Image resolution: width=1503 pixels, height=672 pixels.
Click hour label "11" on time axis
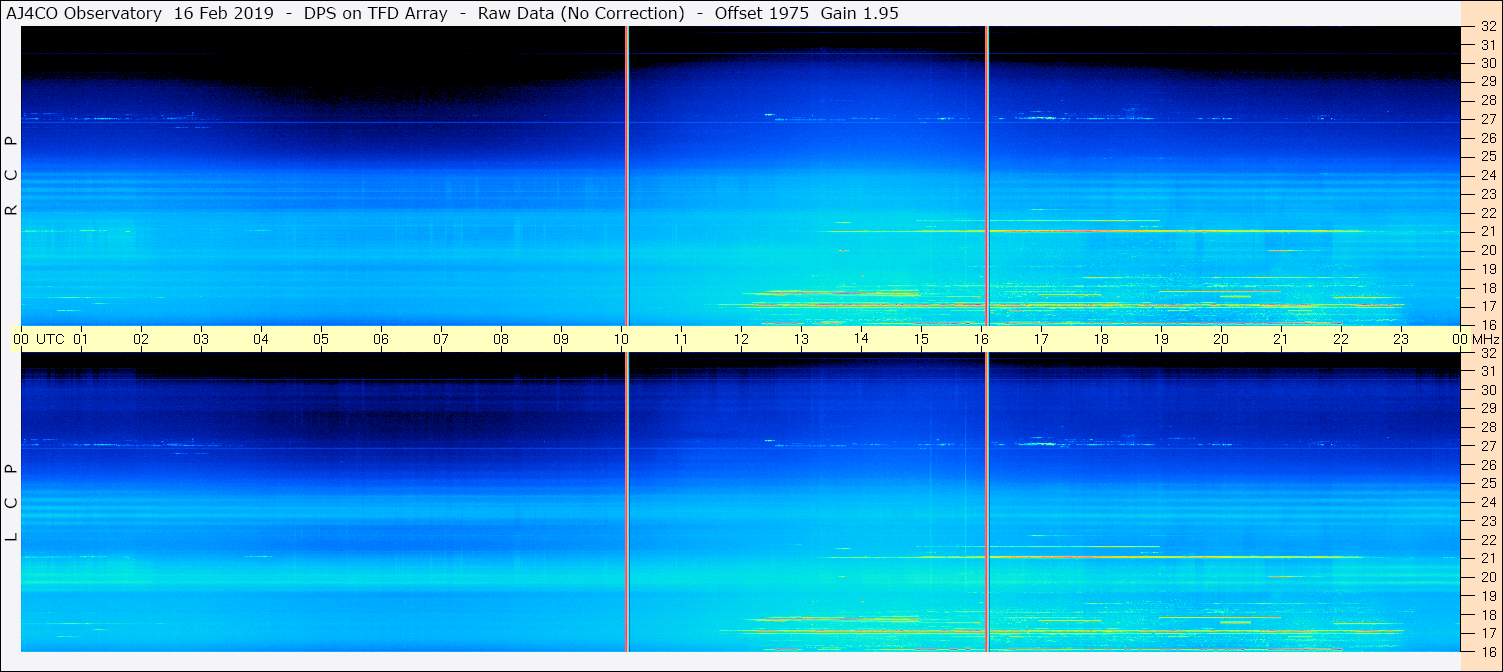681,339
